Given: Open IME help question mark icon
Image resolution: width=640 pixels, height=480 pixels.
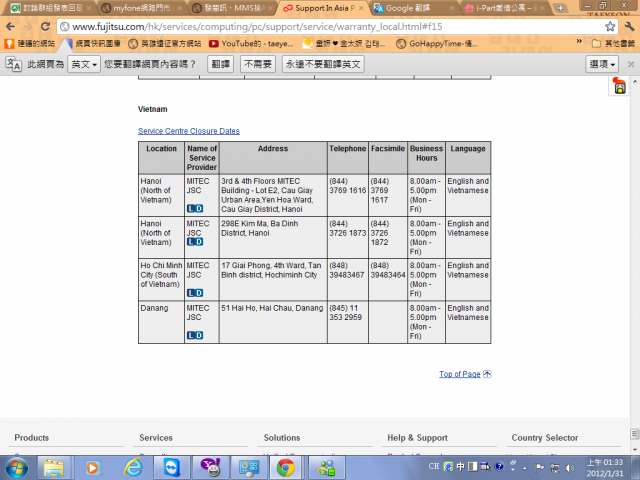Looking at the screenshot, I should 499,466.
